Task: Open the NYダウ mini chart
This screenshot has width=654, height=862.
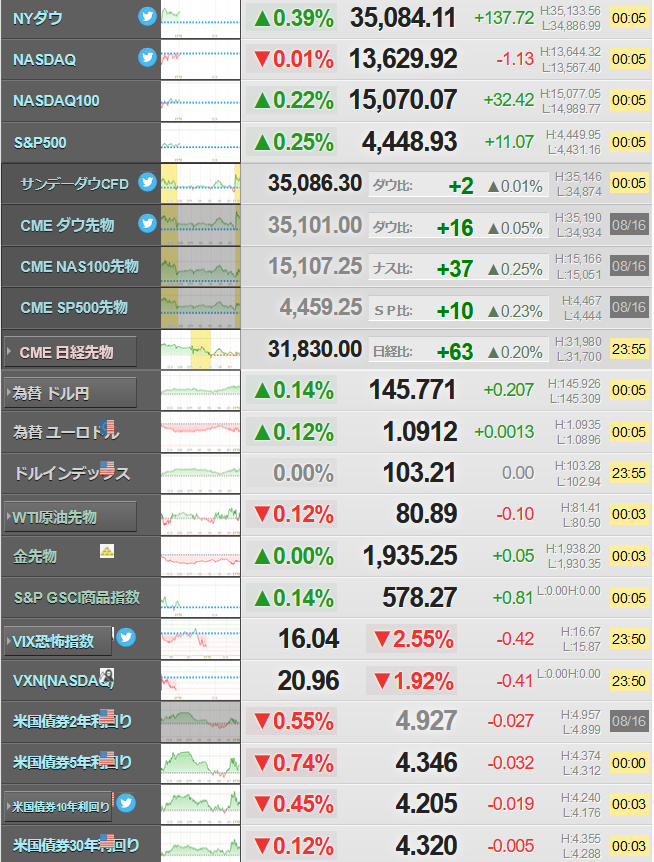Action: 201,19
